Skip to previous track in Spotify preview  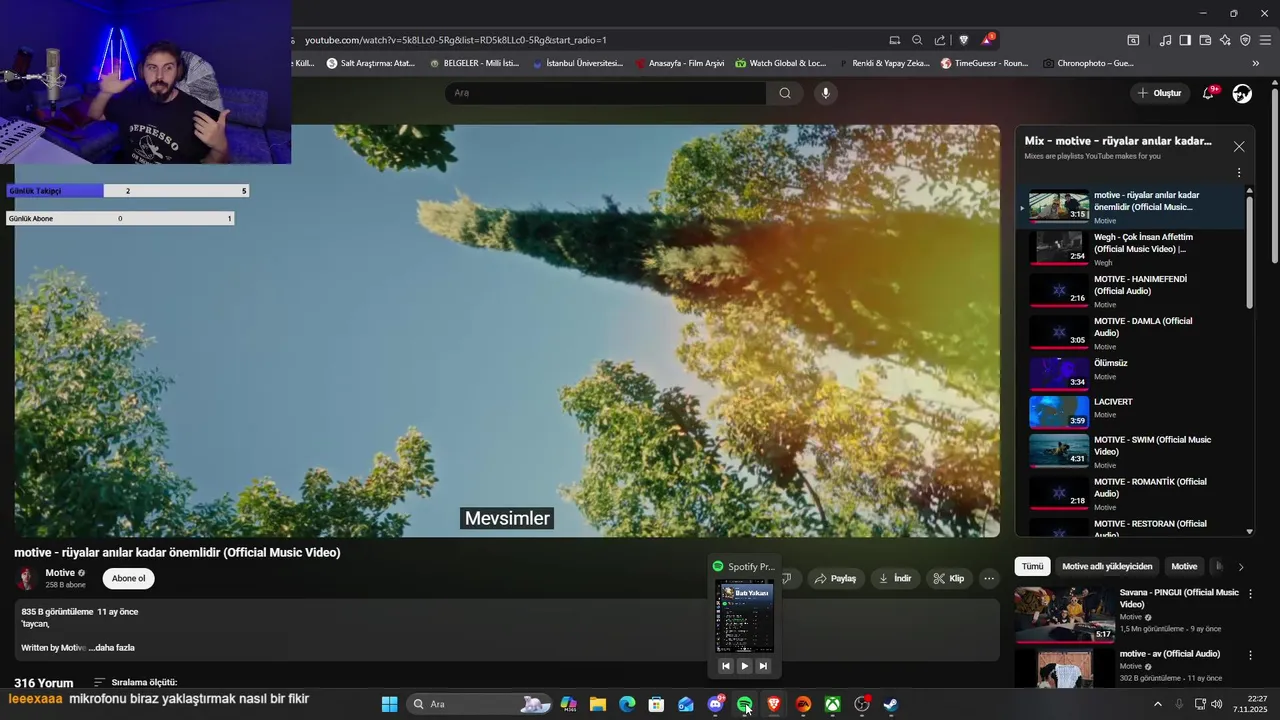pyautogui.click(x=726, y=666)
